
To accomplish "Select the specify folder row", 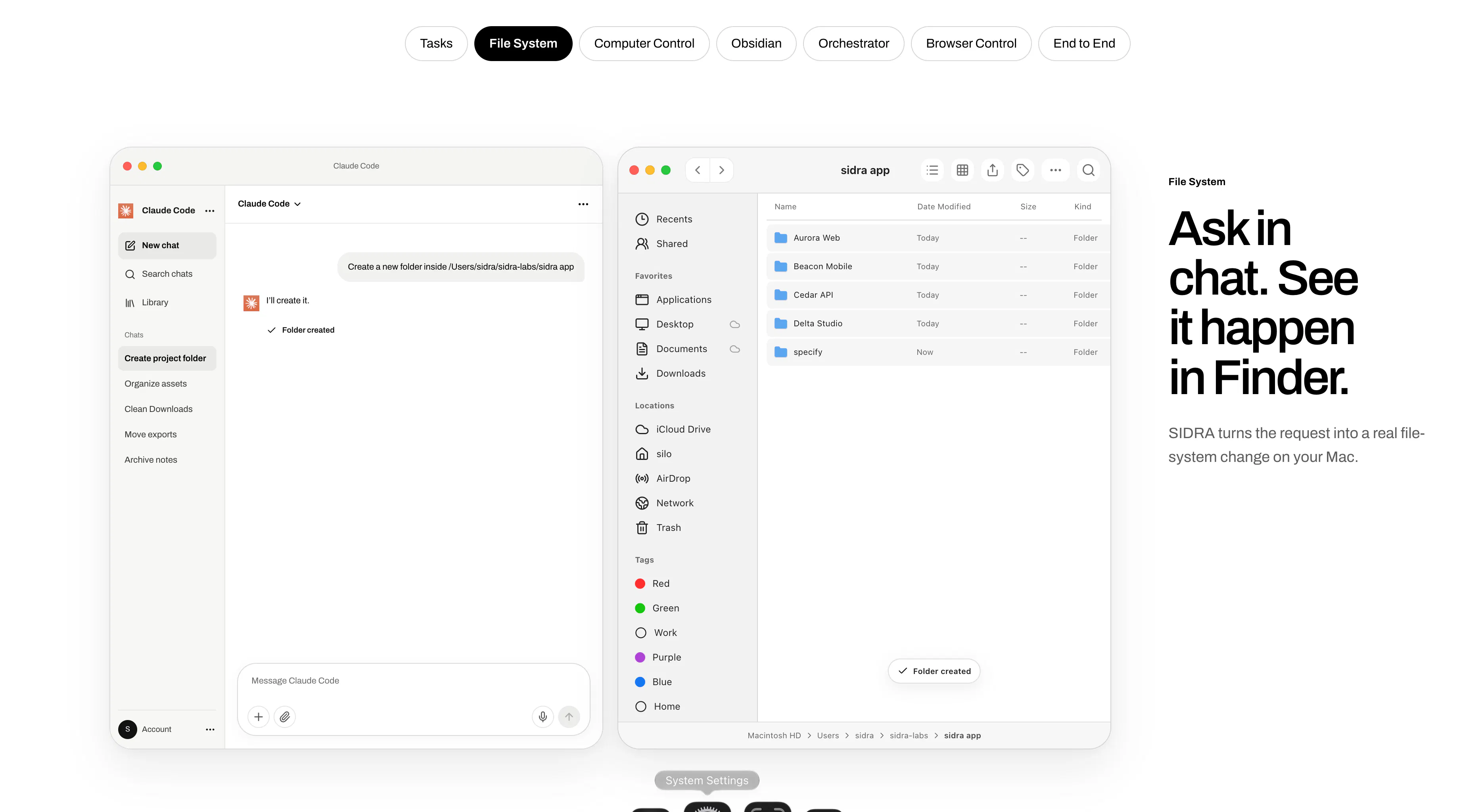I will [x=938, y=352].
